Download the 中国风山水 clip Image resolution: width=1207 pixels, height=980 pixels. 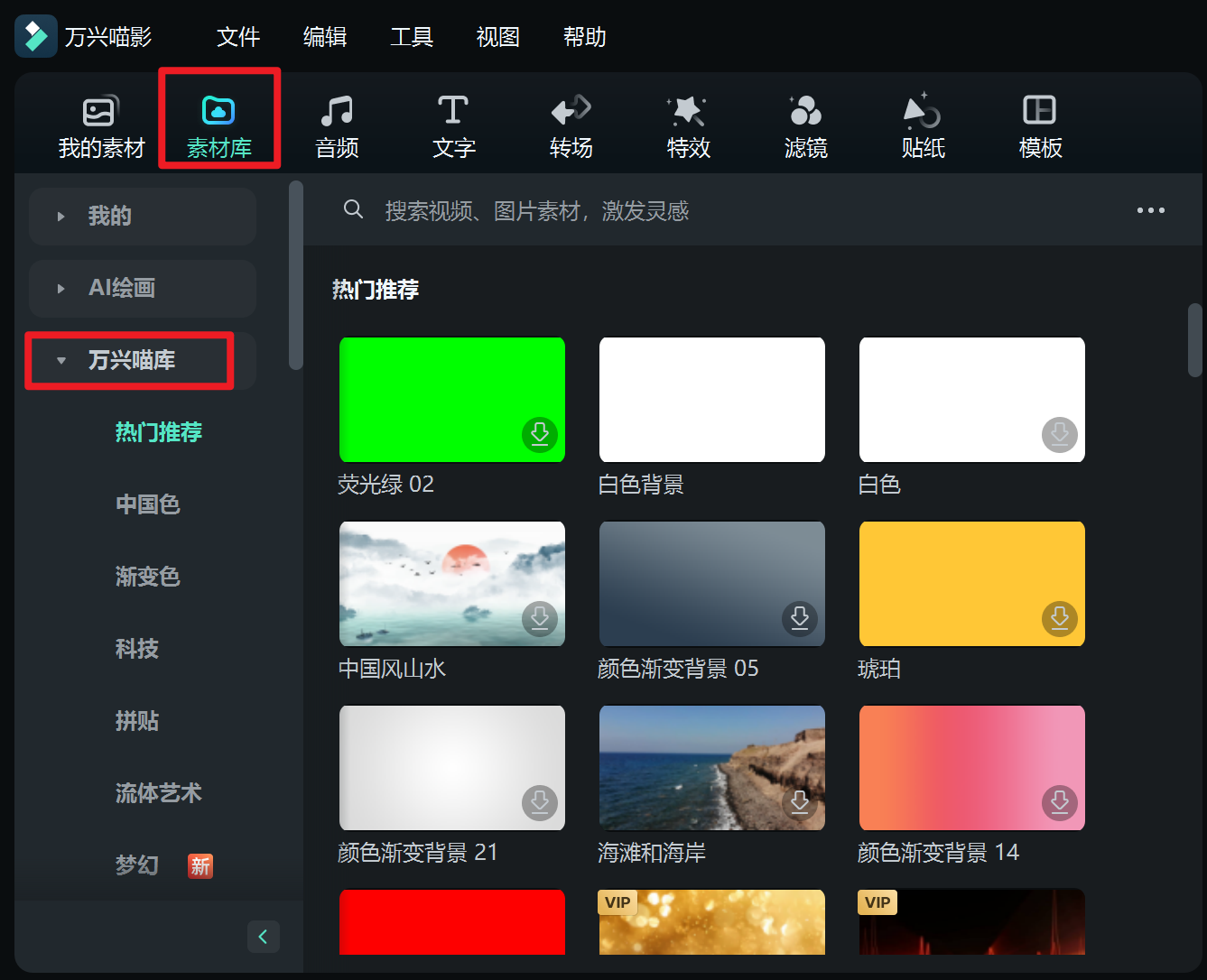pos(540,620)
